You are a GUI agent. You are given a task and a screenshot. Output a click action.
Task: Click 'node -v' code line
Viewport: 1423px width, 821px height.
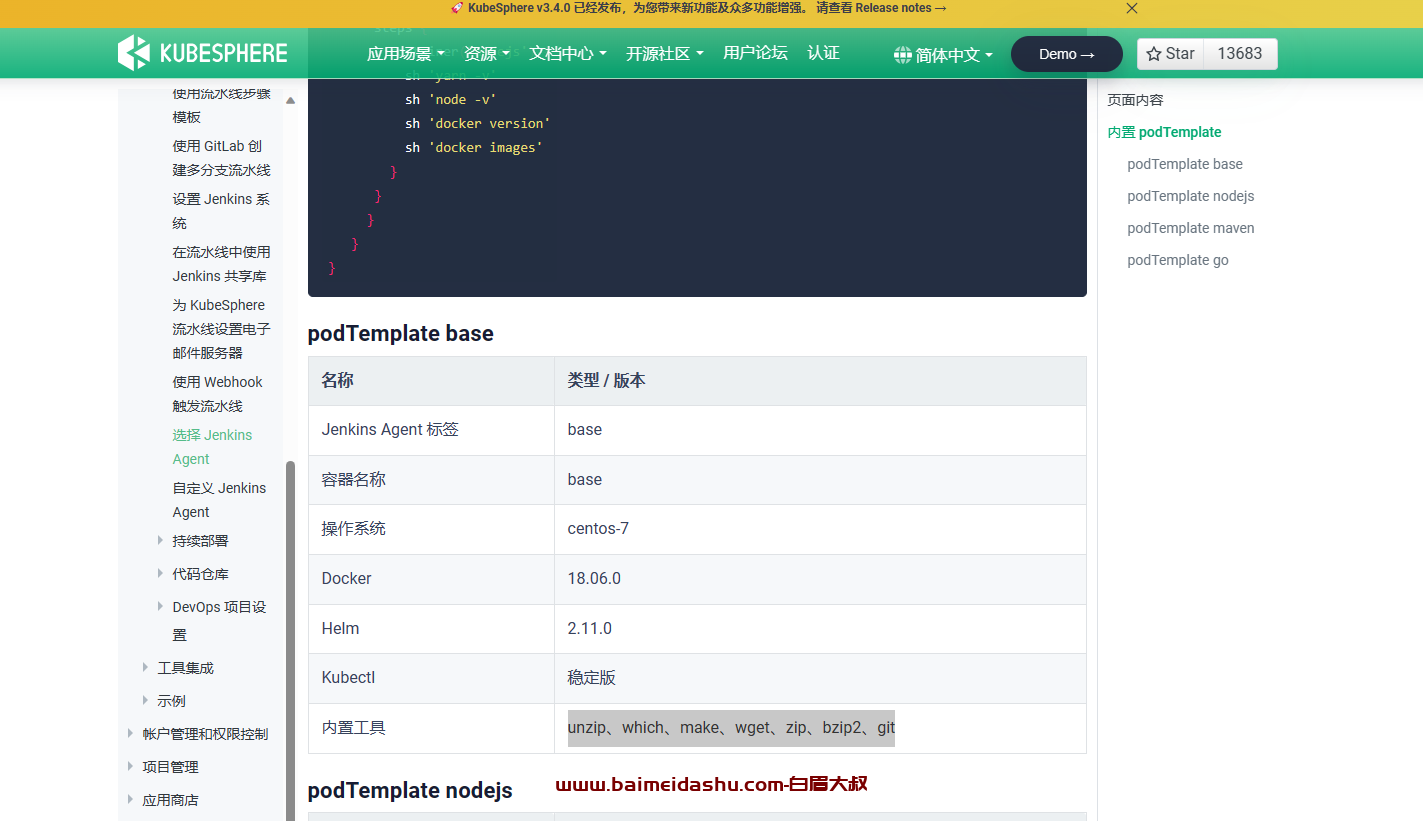click(451, 99)
